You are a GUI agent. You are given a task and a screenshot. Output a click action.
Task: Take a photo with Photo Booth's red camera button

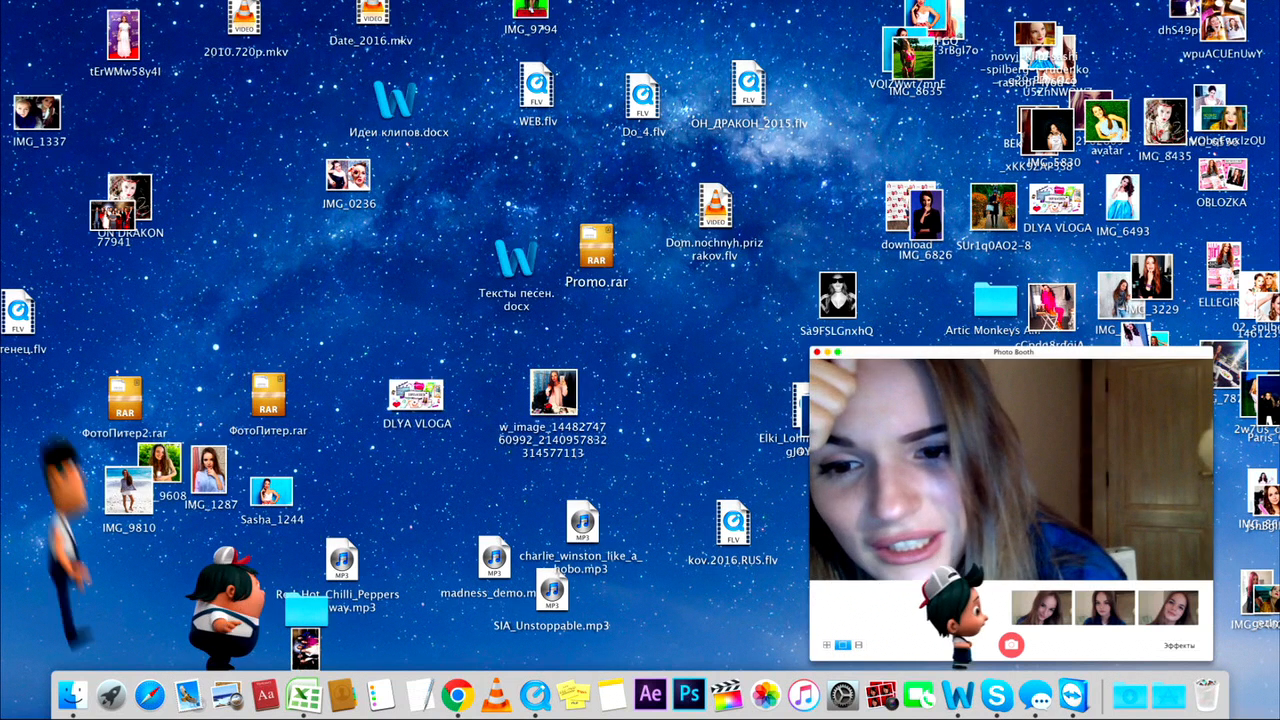[1011, 645]
